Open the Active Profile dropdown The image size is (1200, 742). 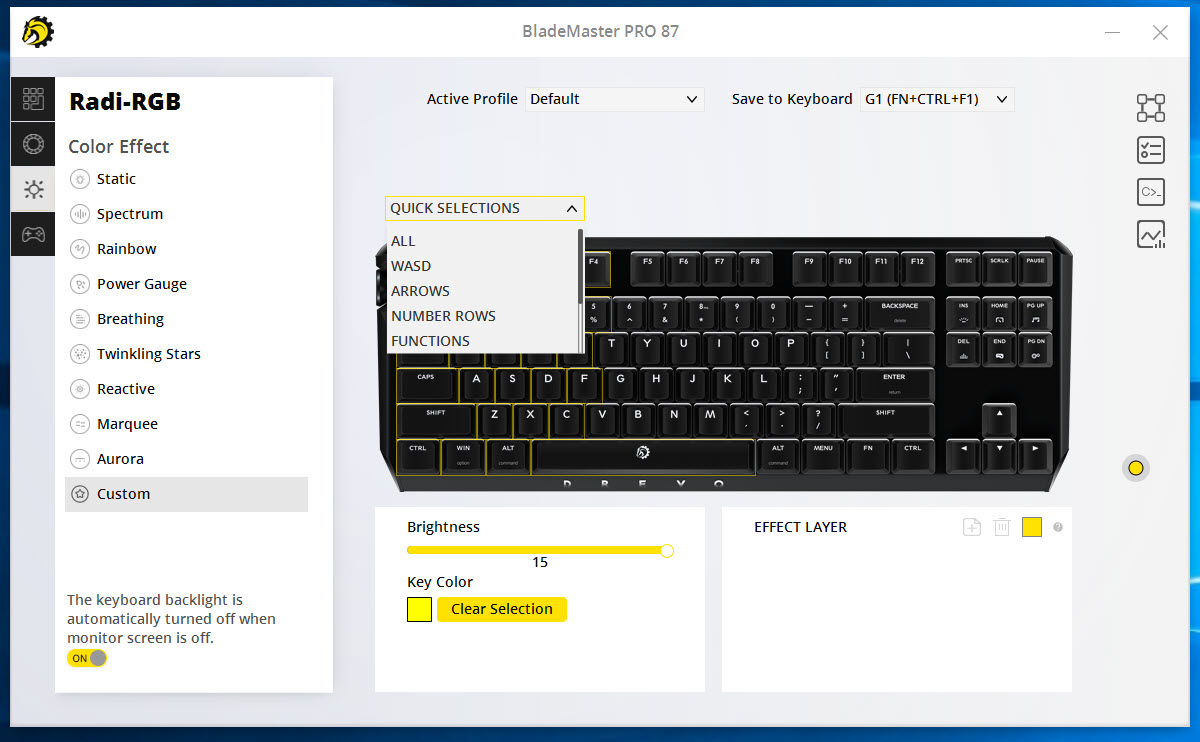(x=615, y=99)
